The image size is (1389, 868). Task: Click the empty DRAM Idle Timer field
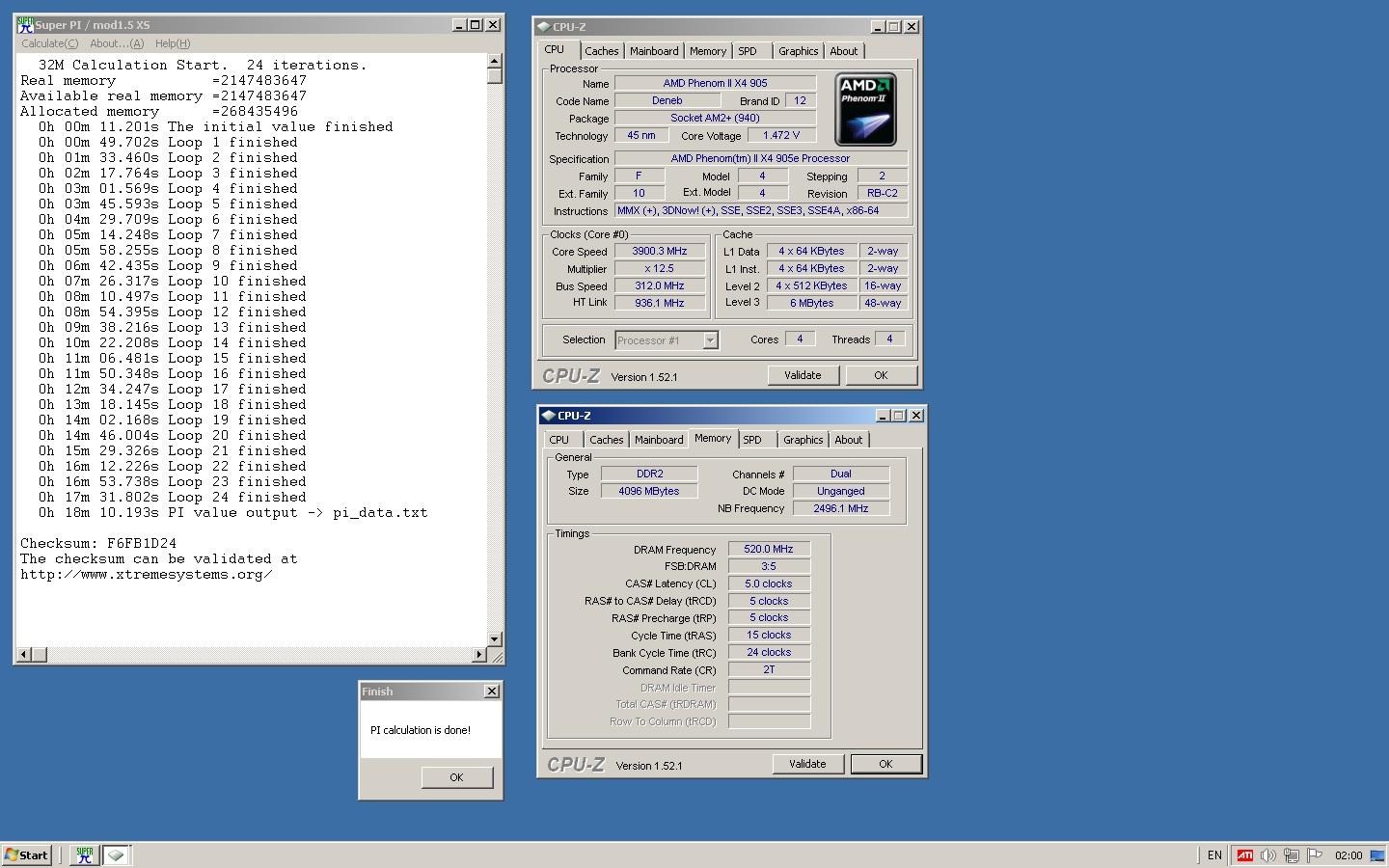point(769,687)
